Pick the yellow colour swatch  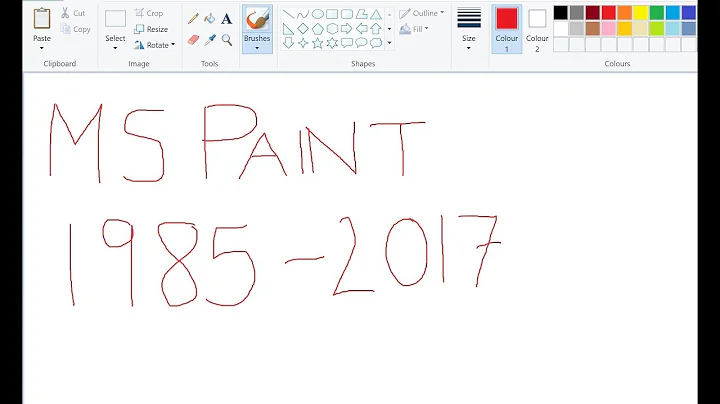pos(641,13)
